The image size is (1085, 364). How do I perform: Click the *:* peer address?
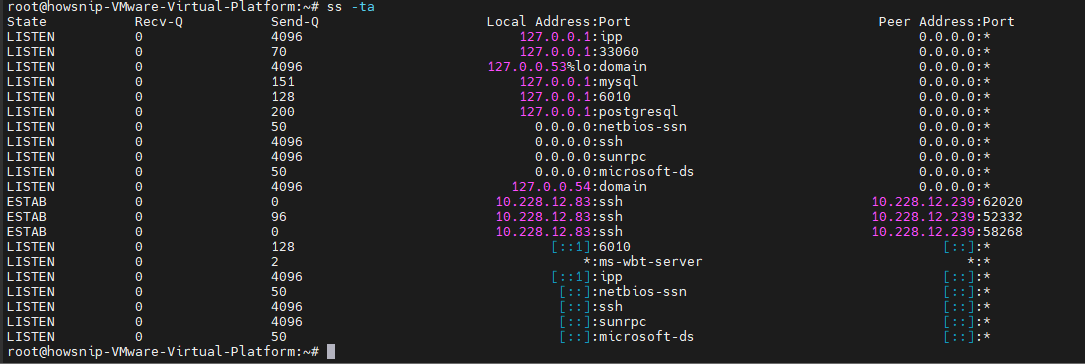pos(979,262)
